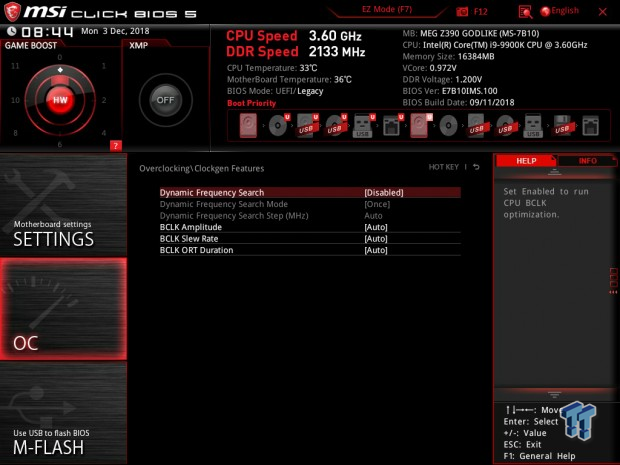Click the clock icon beside the time
Viewport: 620px width, 465px height.
(x=12, y=31)
